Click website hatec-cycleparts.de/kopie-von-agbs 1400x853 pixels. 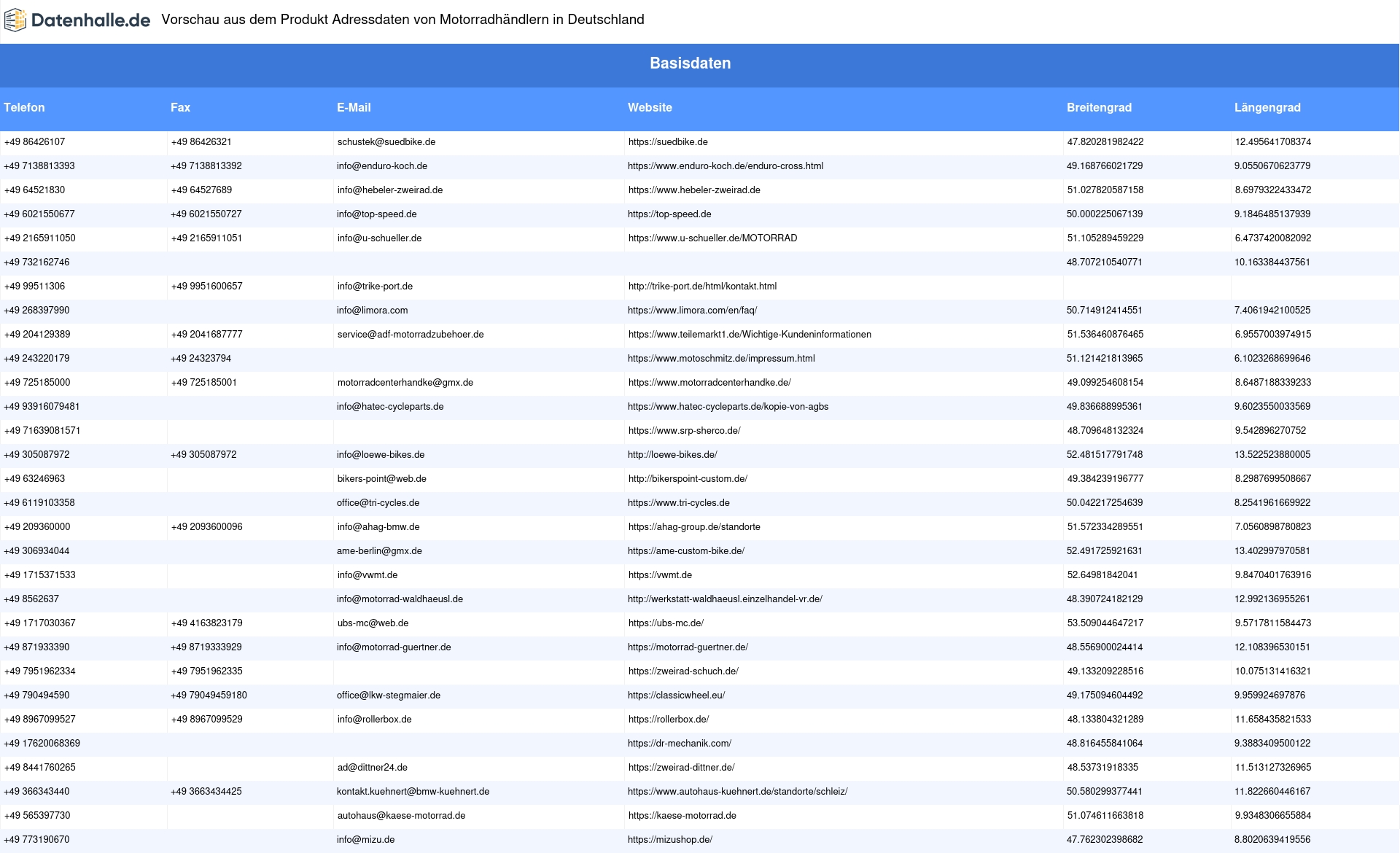pos(728,407)
